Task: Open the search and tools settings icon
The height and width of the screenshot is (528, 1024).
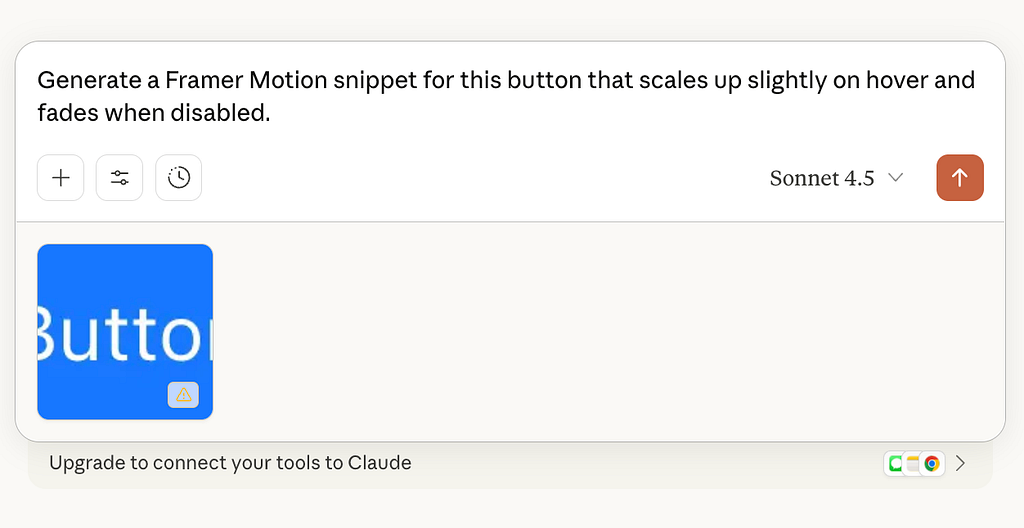Action: tap(119, 178)
